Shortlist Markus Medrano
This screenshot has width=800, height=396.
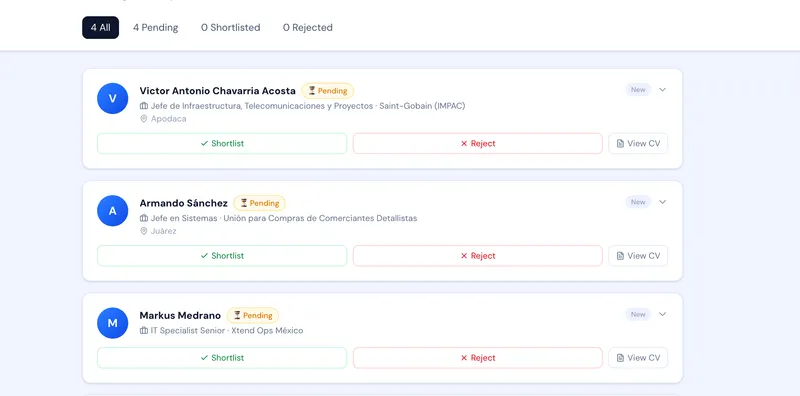coord(222,358)
